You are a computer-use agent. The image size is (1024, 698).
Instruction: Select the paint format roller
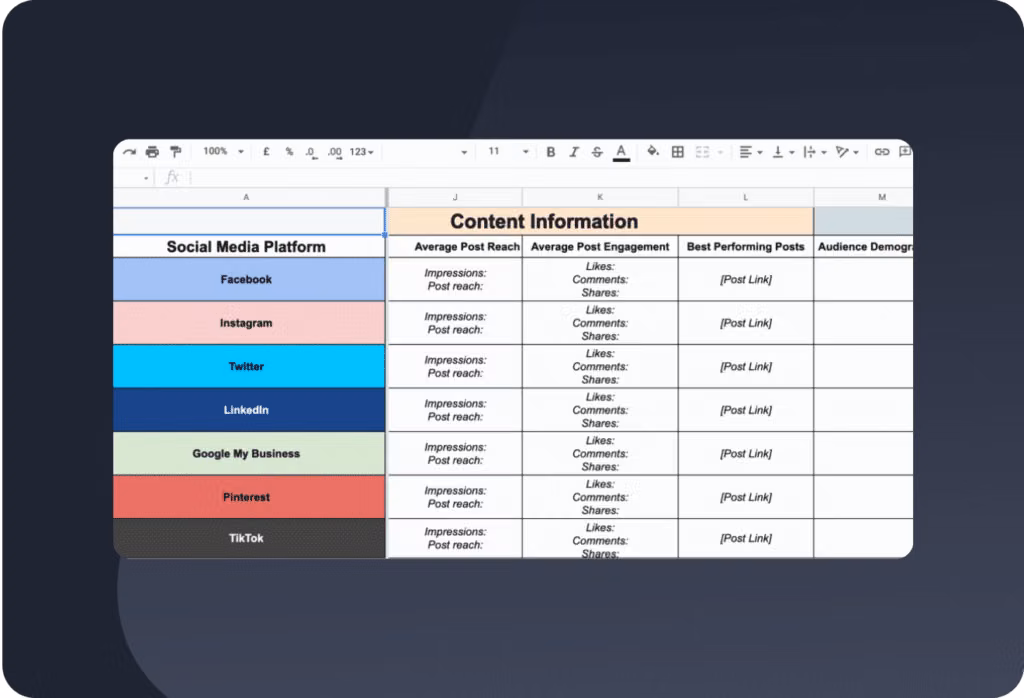[176, 152]
